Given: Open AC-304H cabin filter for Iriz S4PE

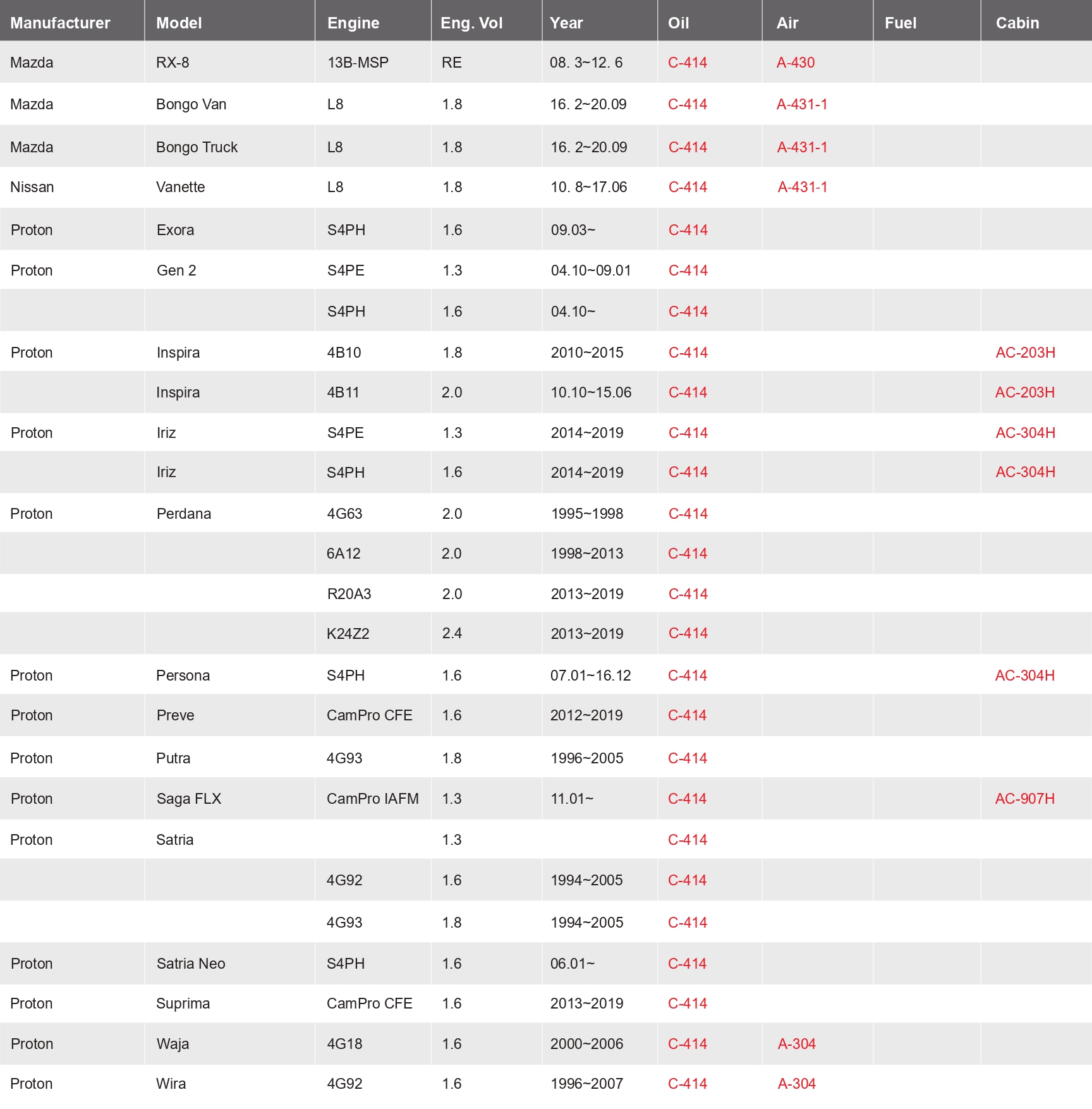Looking at the screenshot, I should click(x=1026, y=433).
